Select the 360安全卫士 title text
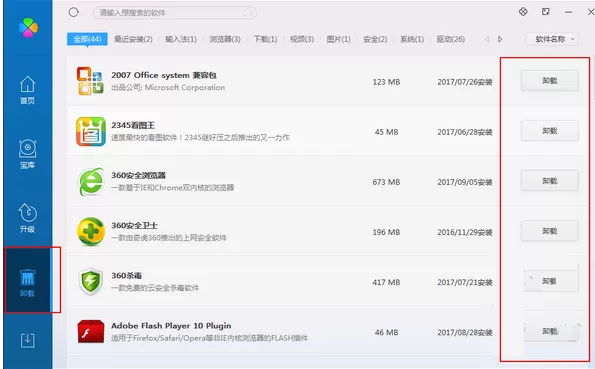595x369 pixels. pyautogui.click(x=134, y=226)
